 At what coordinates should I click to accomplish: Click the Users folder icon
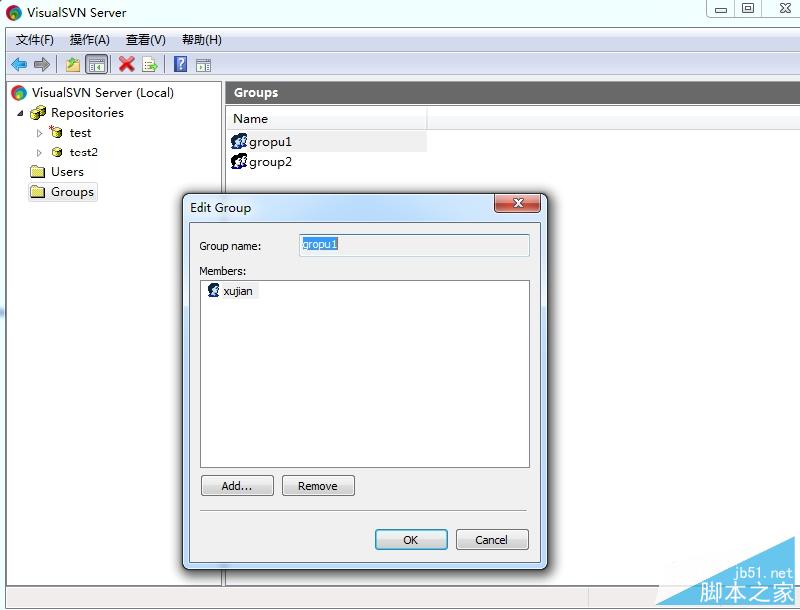(x=38, y=172)
